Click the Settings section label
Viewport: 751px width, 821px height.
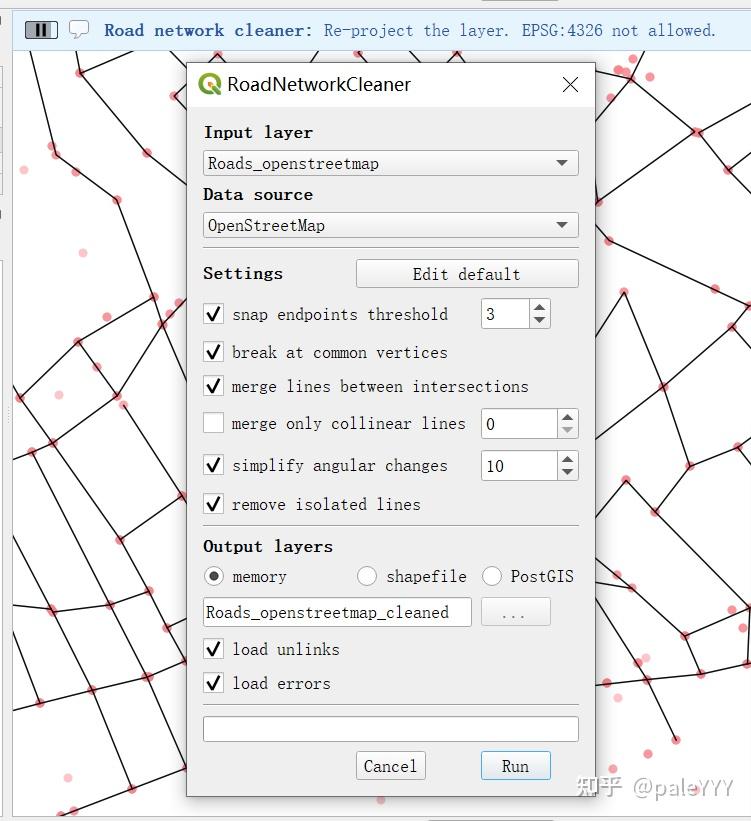243,273
